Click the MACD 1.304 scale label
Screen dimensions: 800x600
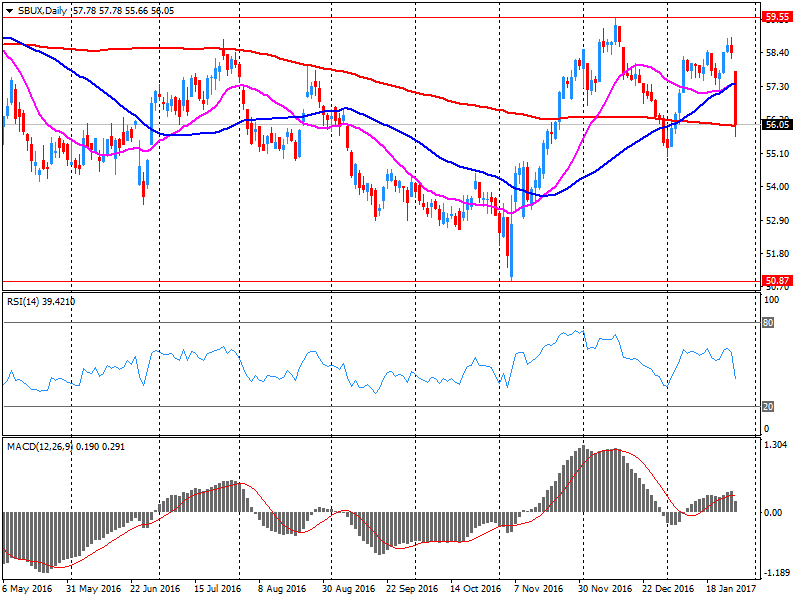click(774, 445)
